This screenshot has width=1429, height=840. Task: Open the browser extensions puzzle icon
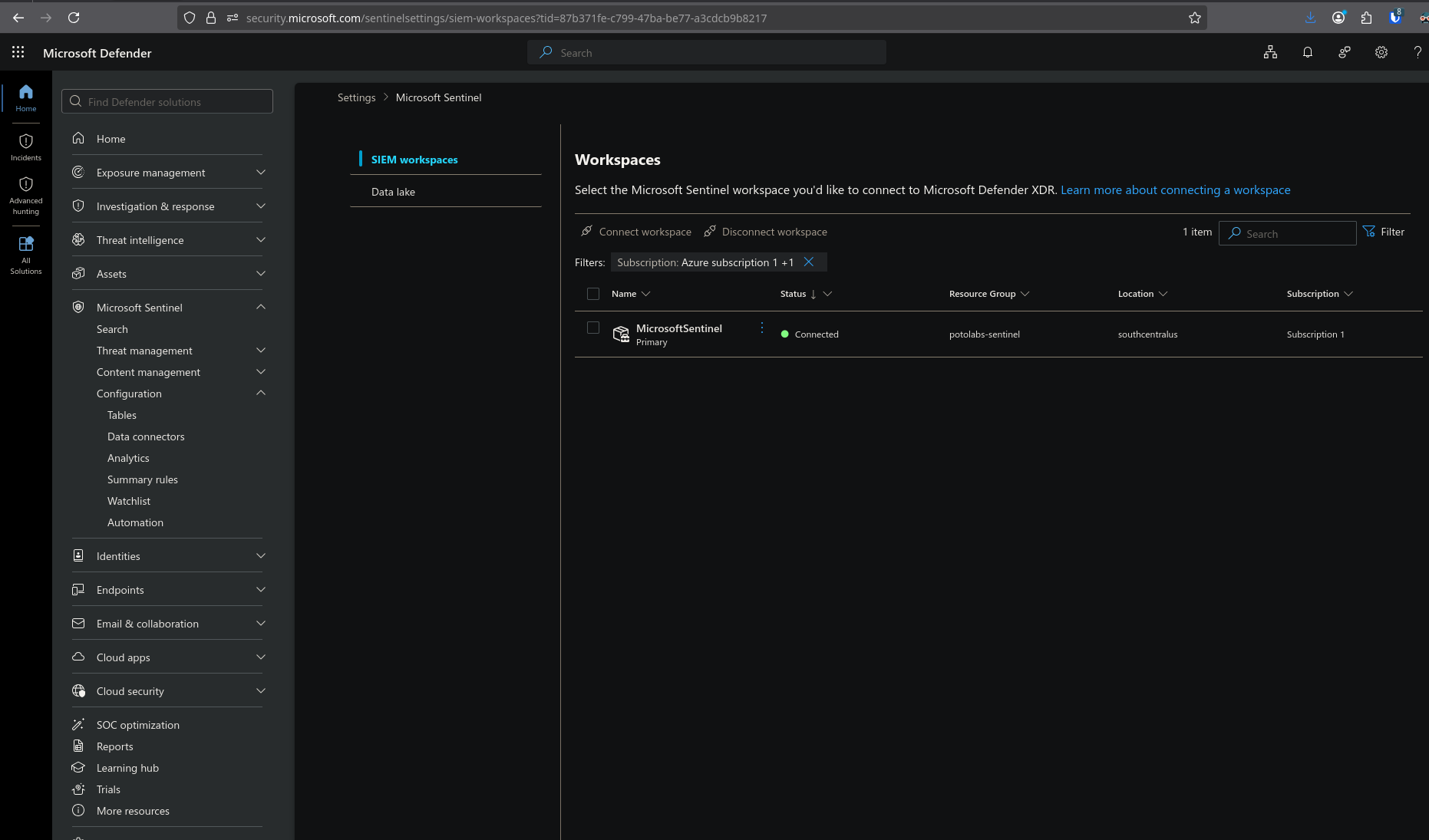click(1366, 18)
